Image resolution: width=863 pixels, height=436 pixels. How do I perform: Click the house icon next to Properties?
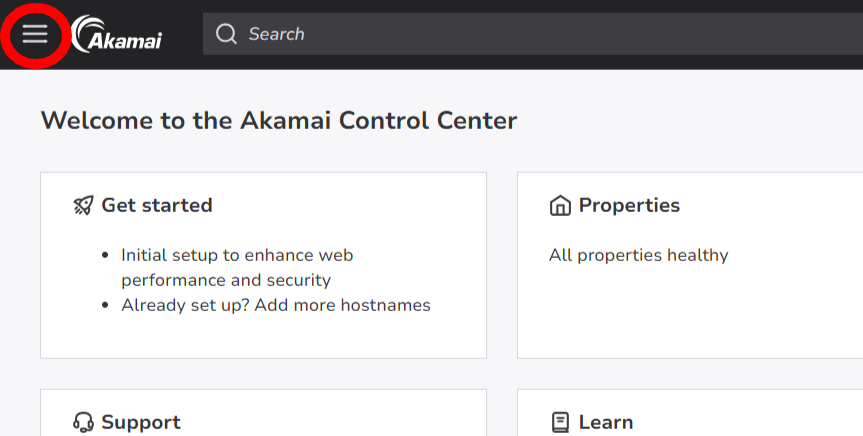pos(560,206)
